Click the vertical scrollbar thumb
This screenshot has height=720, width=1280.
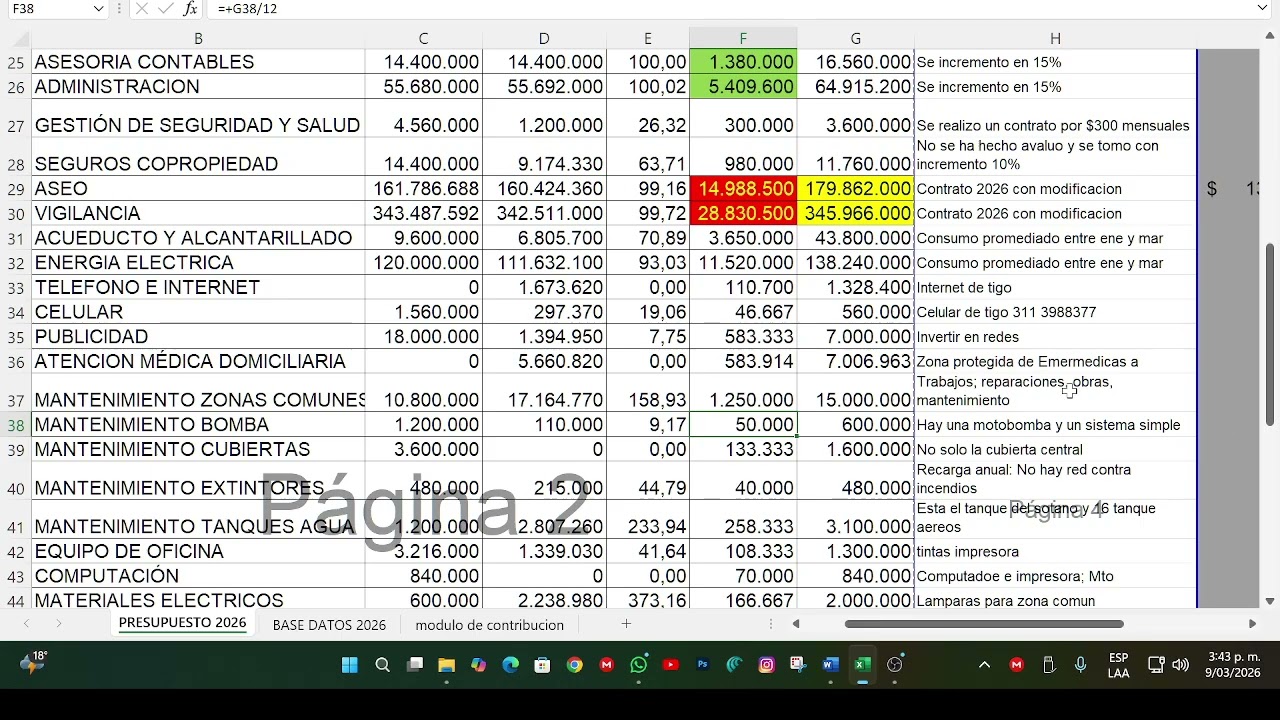tap(1270, 335)
